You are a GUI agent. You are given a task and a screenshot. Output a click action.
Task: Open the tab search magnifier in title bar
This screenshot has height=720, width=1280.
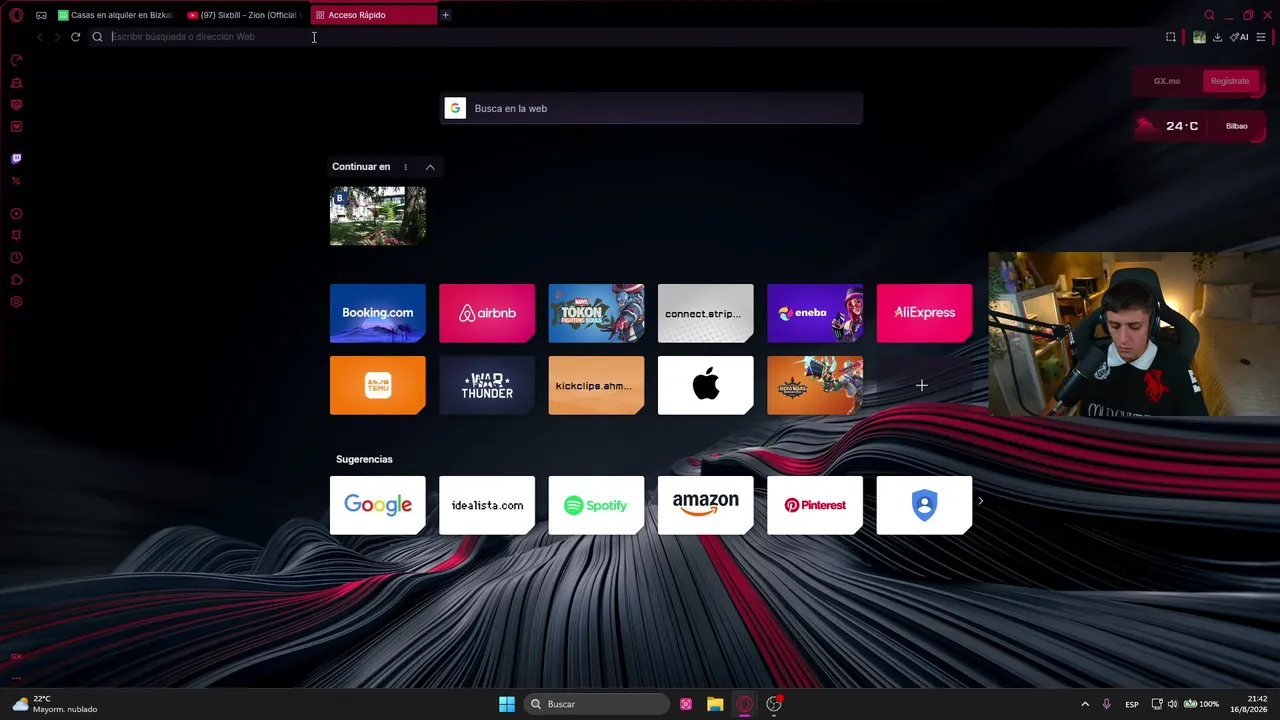[x=1209, y=15]
